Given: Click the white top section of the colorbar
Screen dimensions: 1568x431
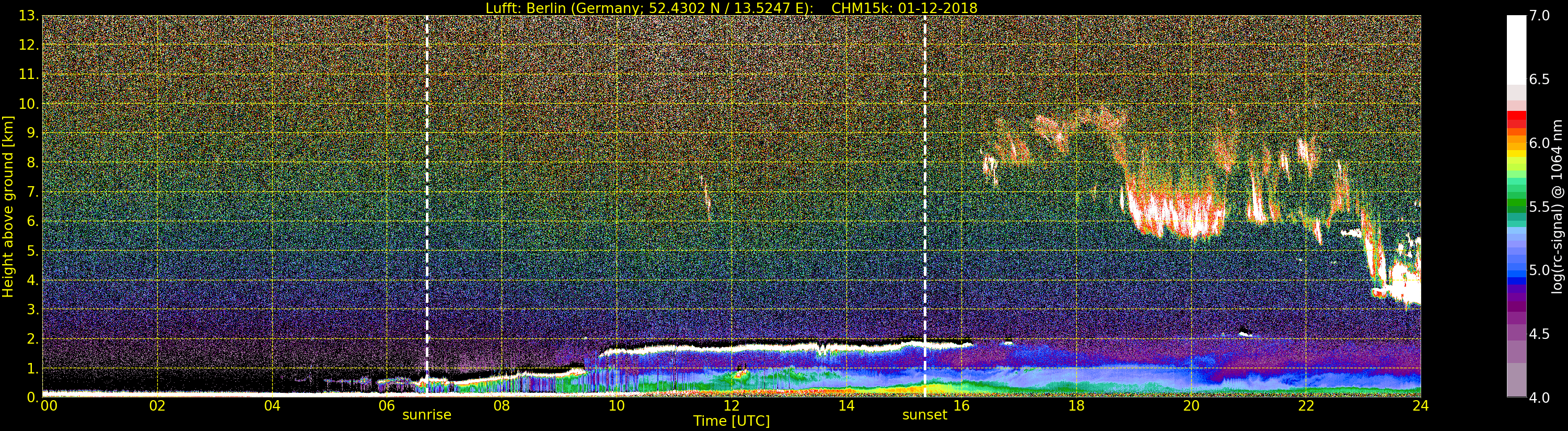Looking at the screenshot, I should (1516, 50).
